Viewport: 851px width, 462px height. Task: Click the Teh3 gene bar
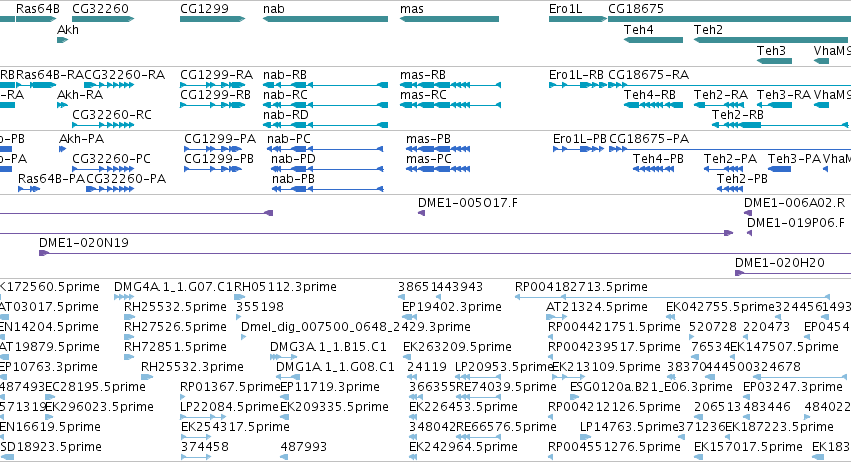click(774, 60)
